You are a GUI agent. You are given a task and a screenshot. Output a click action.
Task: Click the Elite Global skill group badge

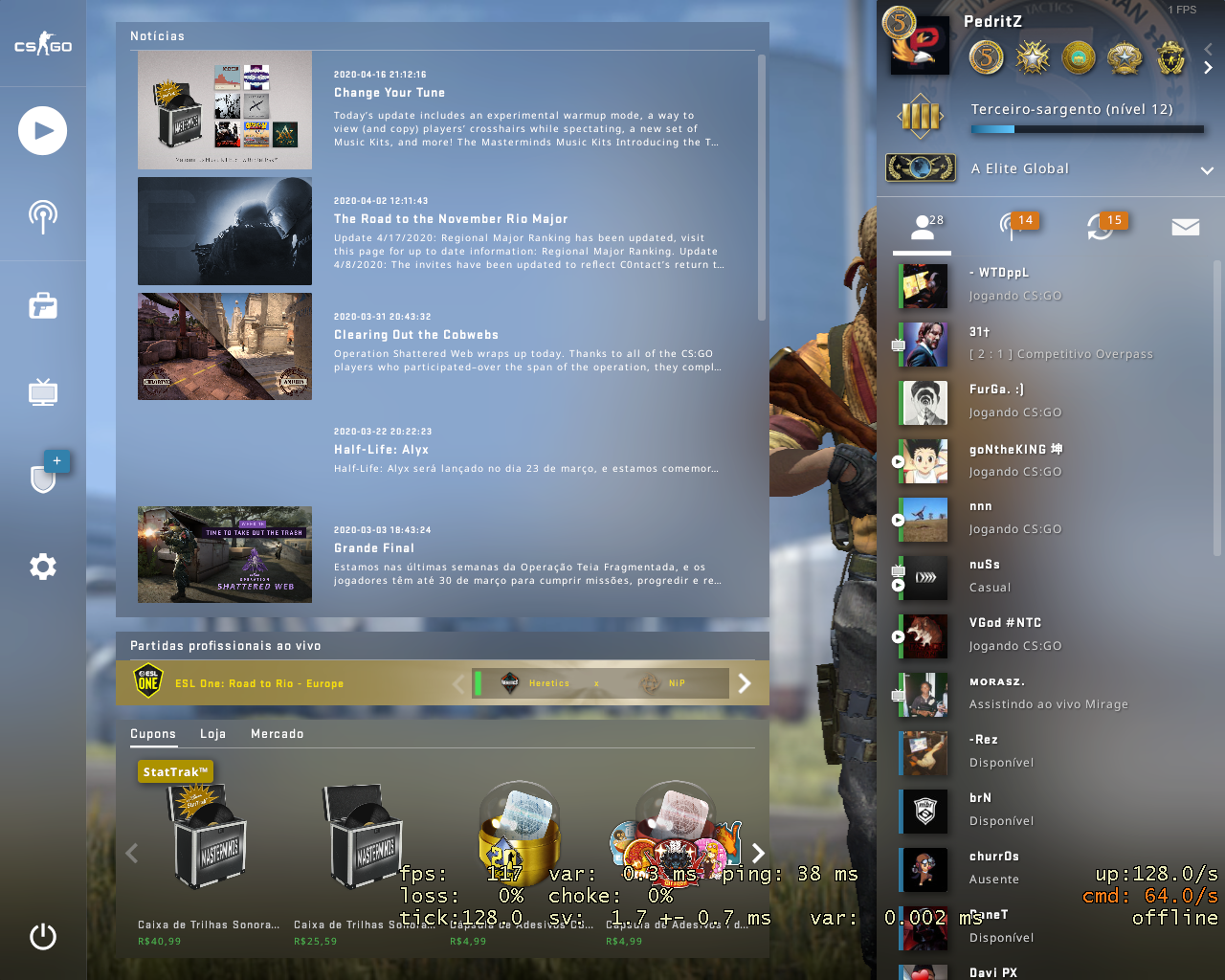click(x=921, y=168)
